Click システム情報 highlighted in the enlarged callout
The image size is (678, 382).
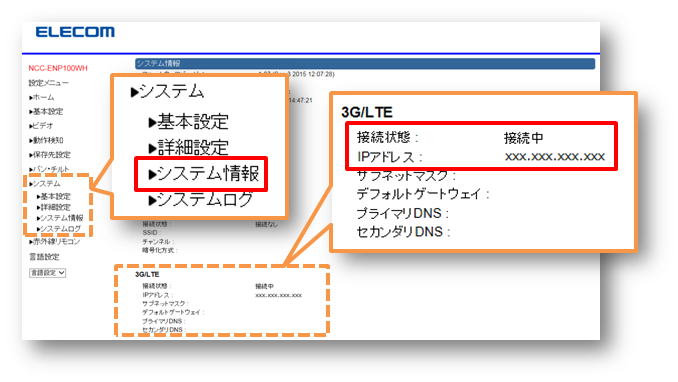point(204,174)
